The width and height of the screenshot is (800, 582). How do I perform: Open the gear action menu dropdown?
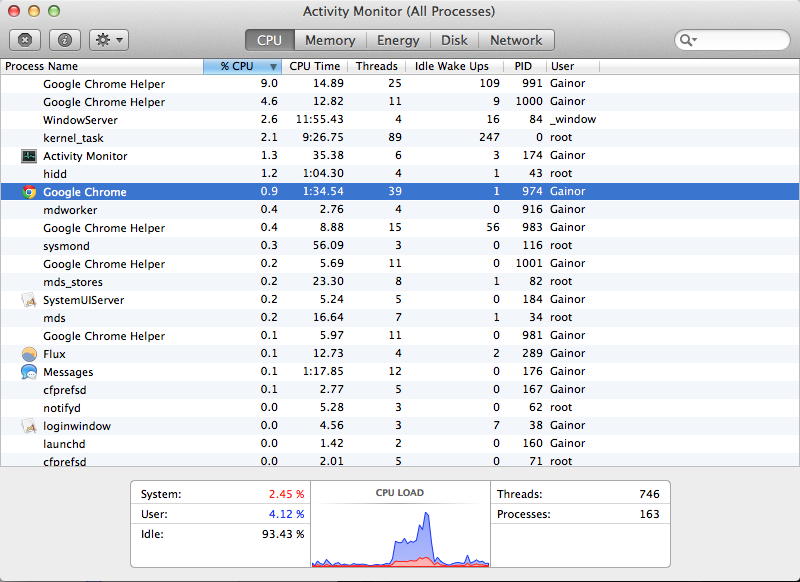(109, 40)
